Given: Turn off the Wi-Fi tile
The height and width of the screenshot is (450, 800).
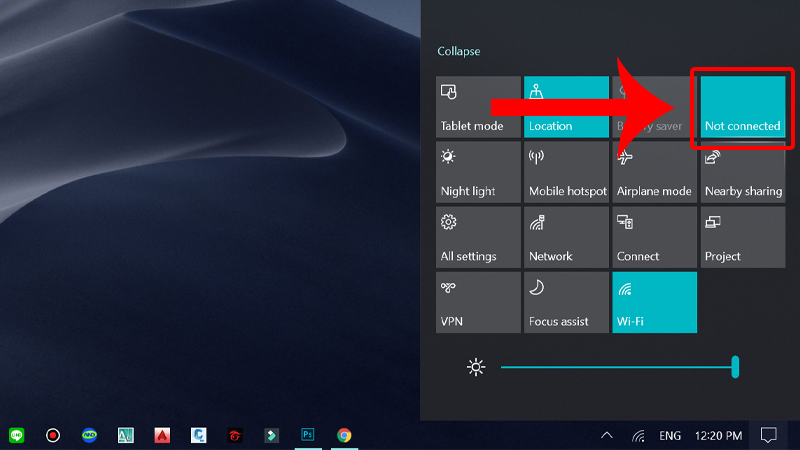Looking at the screenshot, I should tap(655, 303).
